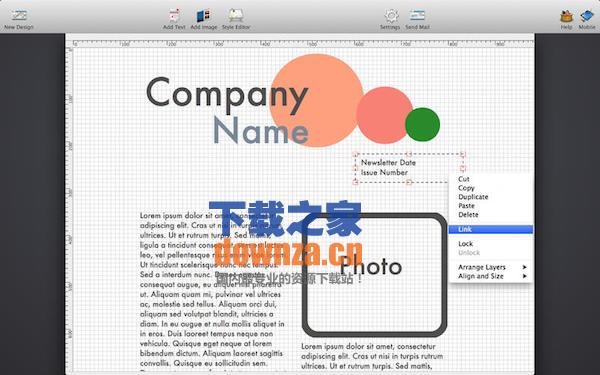Click the horizontal ruler at 500
Image resolution: width=600 pixels, height=375 pixels.
312,44
